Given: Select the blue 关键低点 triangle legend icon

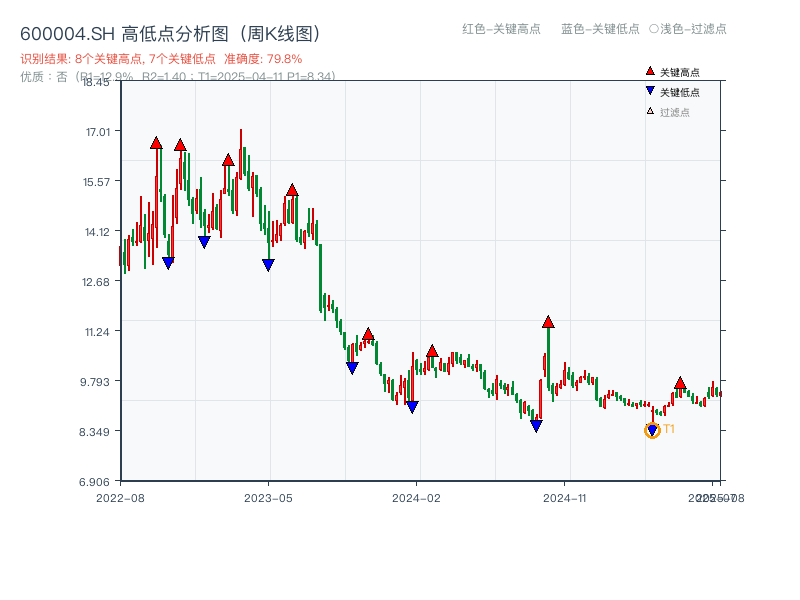Looking at the screenshot, I should pyautogui.click(x=650, y=90).
